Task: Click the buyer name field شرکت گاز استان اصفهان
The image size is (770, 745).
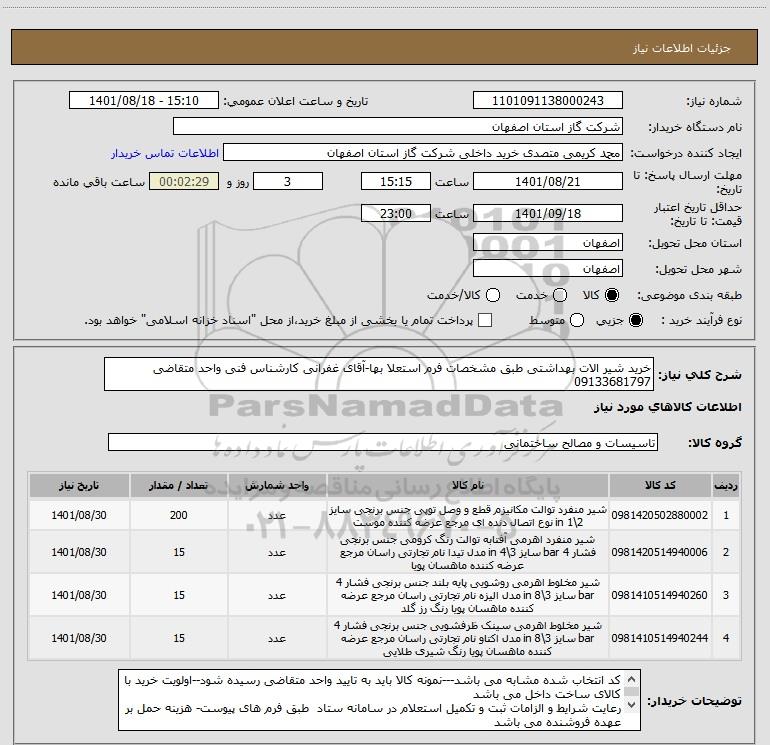Action: (398, 127)
